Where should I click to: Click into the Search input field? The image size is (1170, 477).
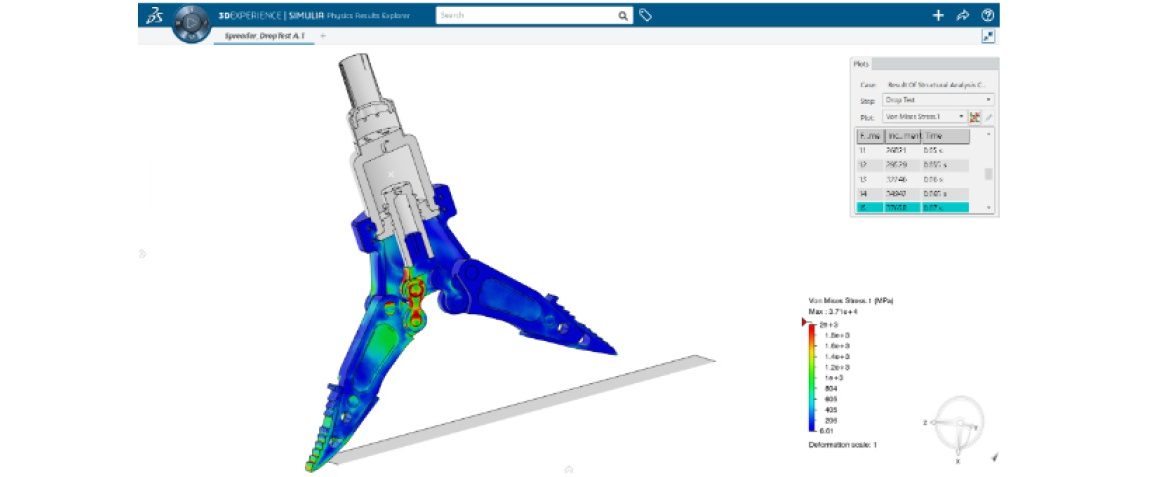click(x=525, y=16)
